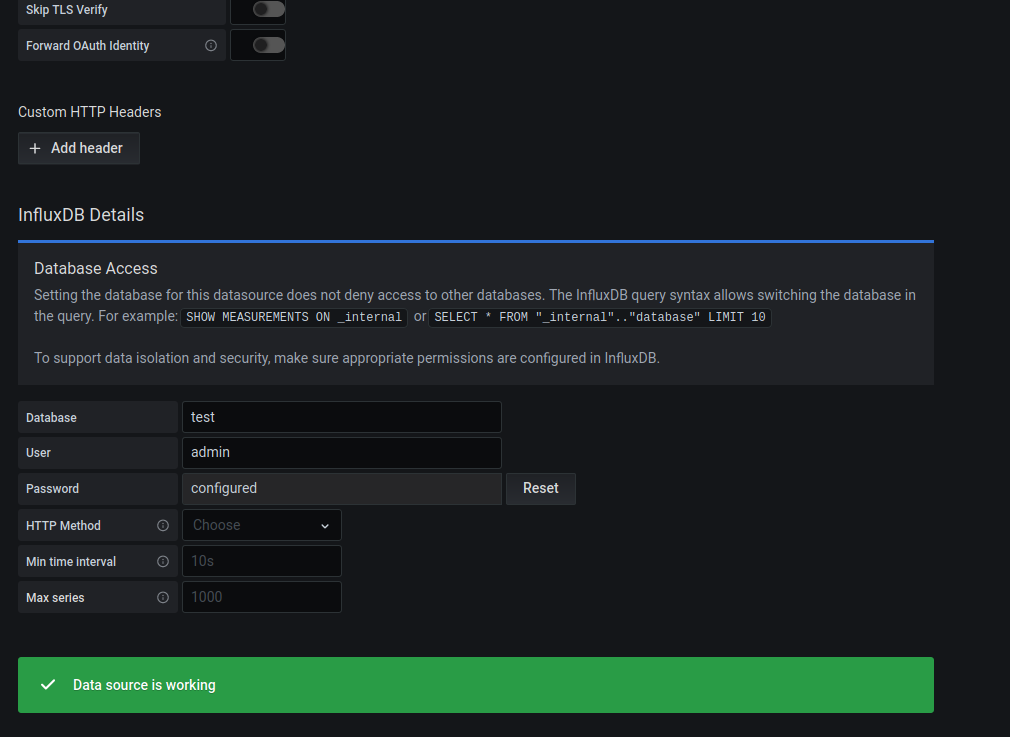Image resolution: width=1010 pixels, height=737 pixels.
Task: Click the configured Password field
Action: [x=341, y=489]
